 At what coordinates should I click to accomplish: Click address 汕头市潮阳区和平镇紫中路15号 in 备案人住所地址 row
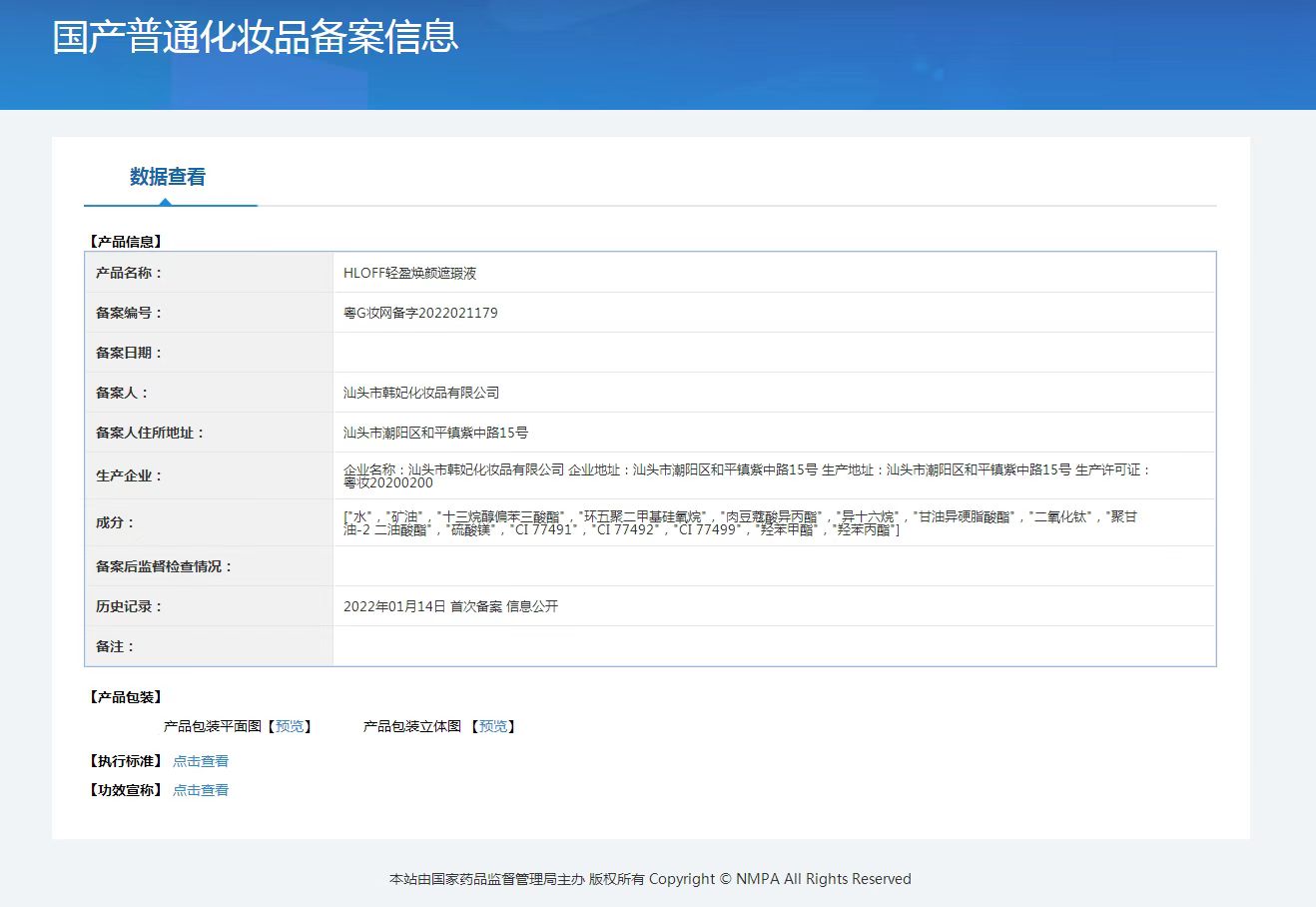[x=435, y=433]
